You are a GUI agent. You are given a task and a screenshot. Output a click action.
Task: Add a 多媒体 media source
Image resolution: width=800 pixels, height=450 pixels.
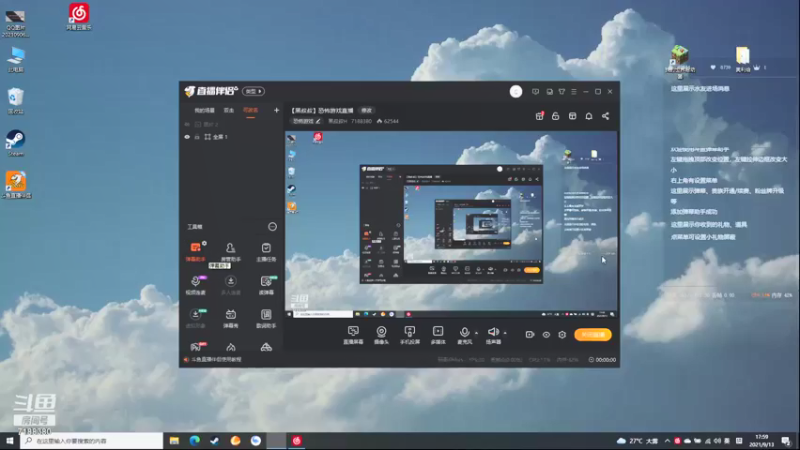click(x=438, y=335)
